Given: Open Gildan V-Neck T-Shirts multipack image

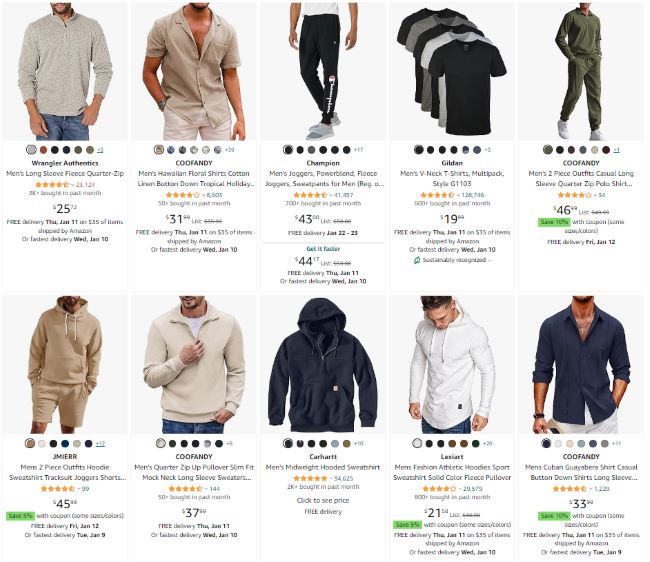Looking at the screenshot, I should click(x=452, y=71).
